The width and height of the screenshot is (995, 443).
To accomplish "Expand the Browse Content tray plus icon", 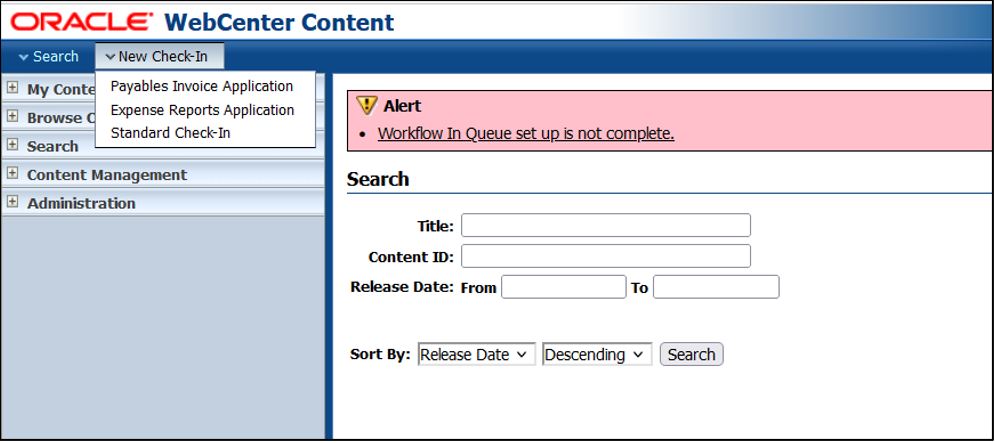I will click(12, 117).
